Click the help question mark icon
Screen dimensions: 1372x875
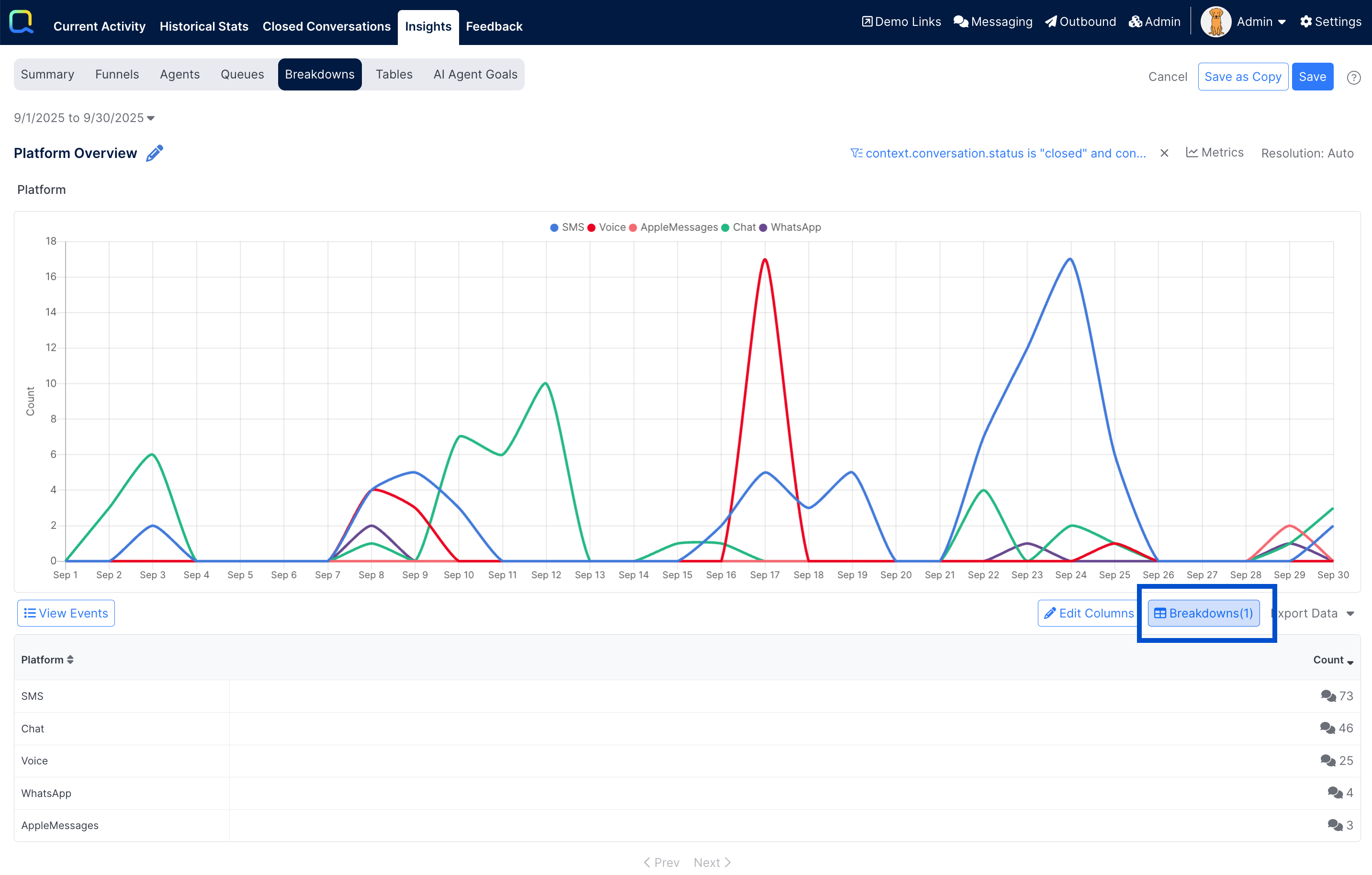[1353, 78]
